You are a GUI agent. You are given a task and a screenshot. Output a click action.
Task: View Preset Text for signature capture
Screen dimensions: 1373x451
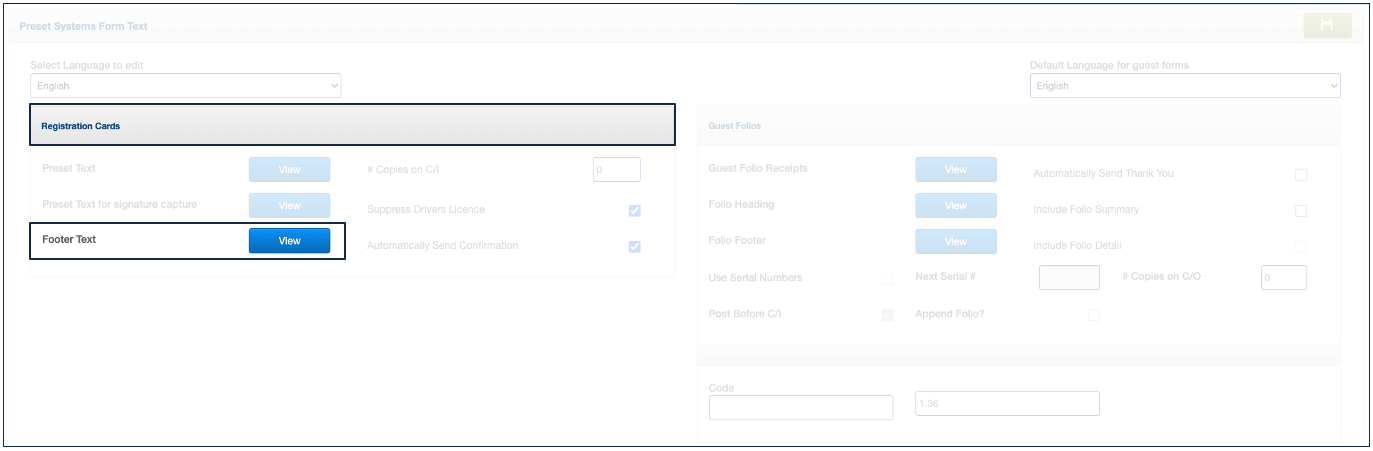coord(289,206)
